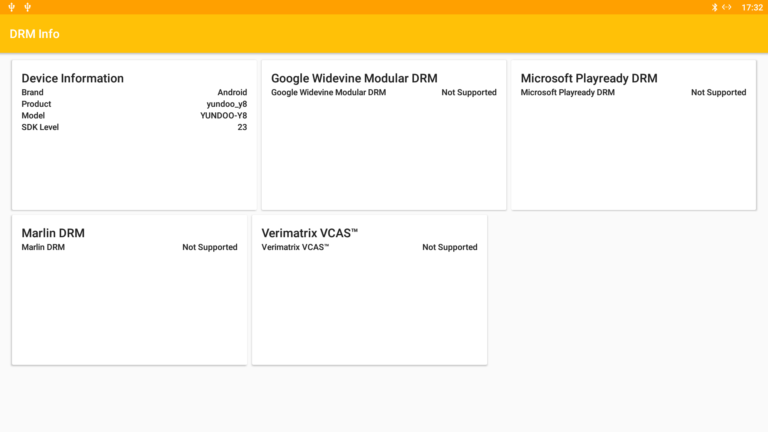The width and height of the screenshot is (768, 432).
Task: Click the Google Widevine Modular DRM row label
Action: pyautogui.click(x=329, y=92)
